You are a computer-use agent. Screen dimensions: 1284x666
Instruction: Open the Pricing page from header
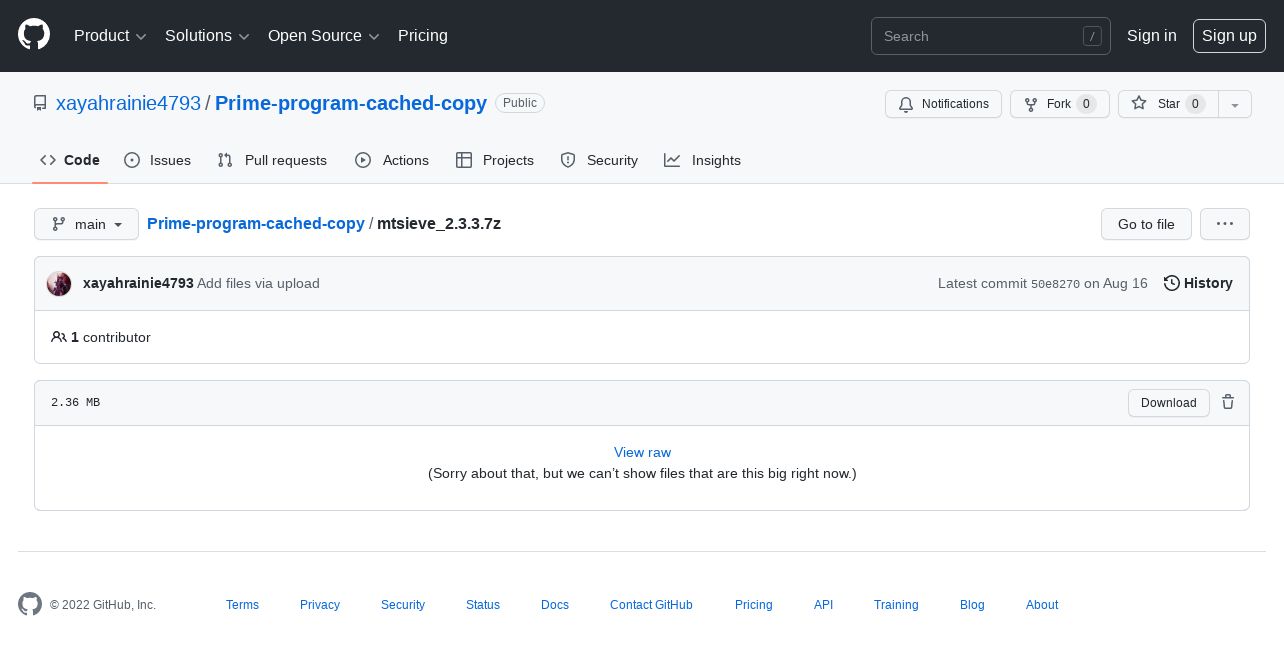pyautogui.click(x=423, y=35)
